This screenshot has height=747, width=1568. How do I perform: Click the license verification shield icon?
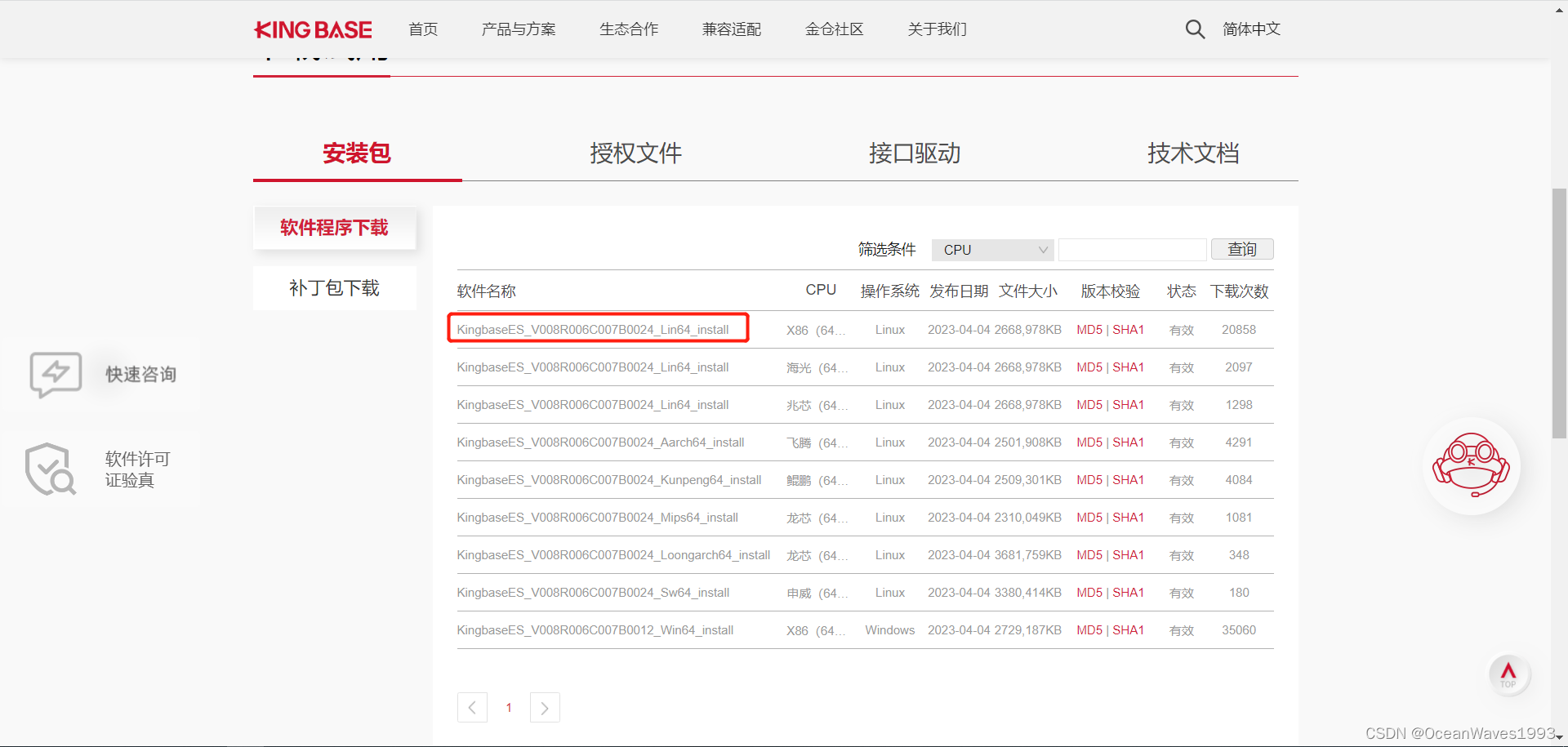(51, 469)
